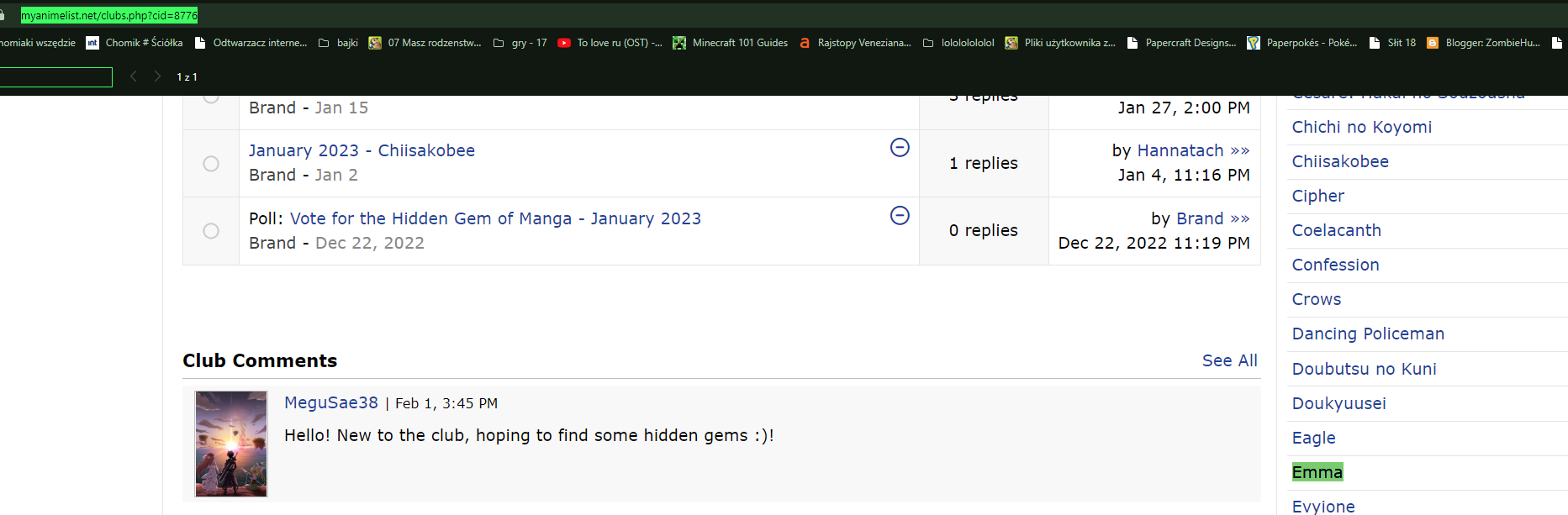Click the '1 replies' cell text
The width and height of the screenshot is (1568, 515).
984,163
